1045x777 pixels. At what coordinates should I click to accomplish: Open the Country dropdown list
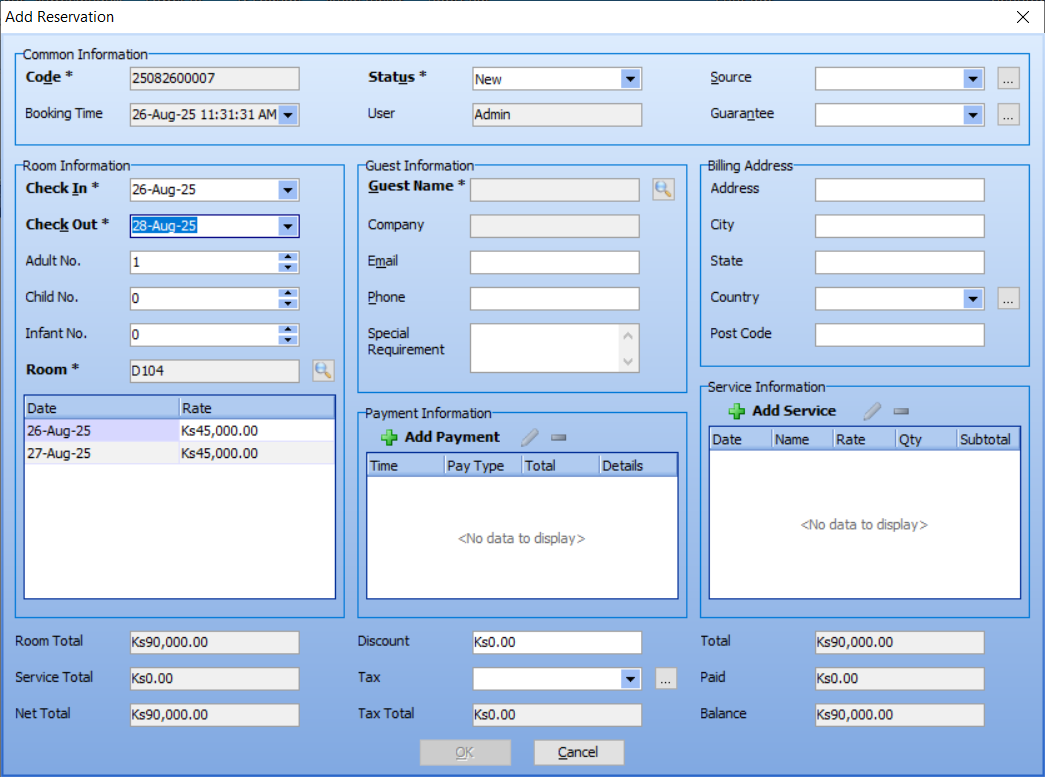(x=973, y=298)
